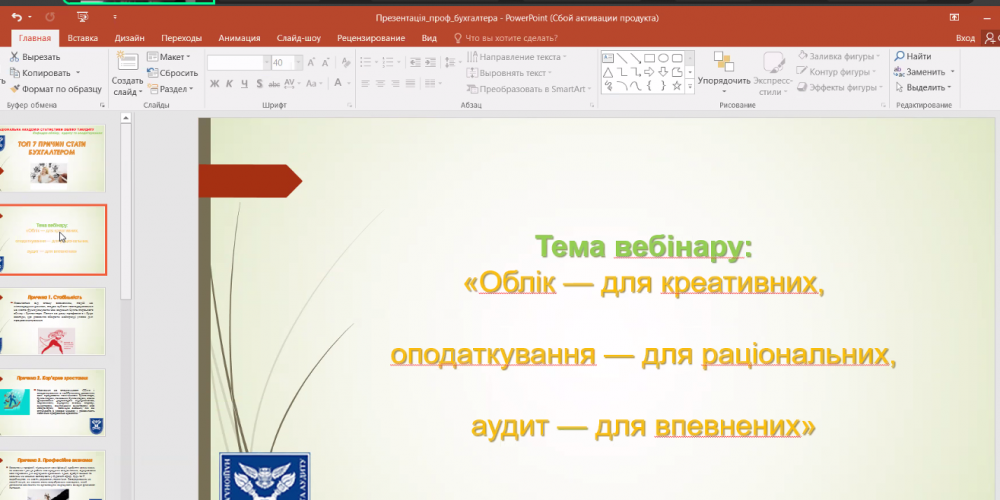This screenshot has height=500, width=1000.
Task: Click the Вход (Sign in) link
Action: (x=965, y=38)
